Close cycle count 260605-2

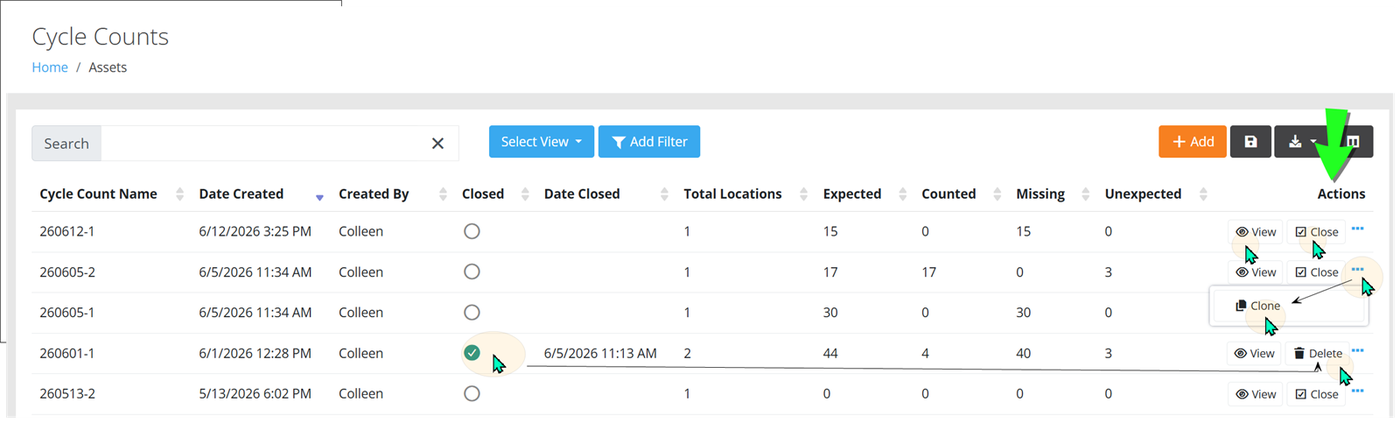point(1316,272)
